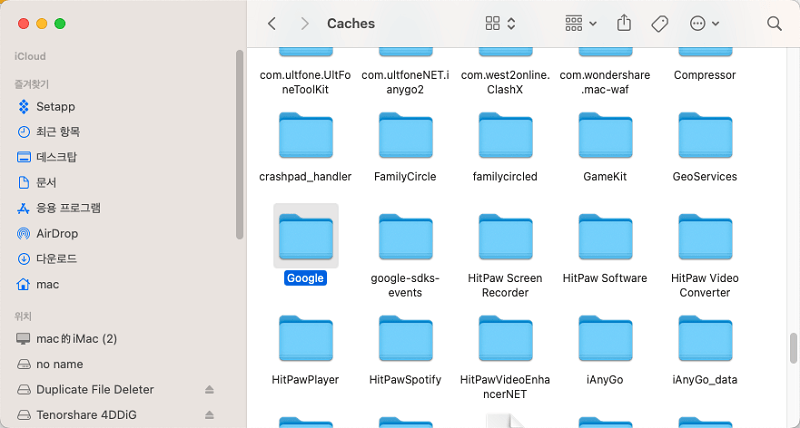The height and width of the screenshot is (428, 800).
Task: Eject the Duplicate File Deleter volume
Action: (209, 389)
